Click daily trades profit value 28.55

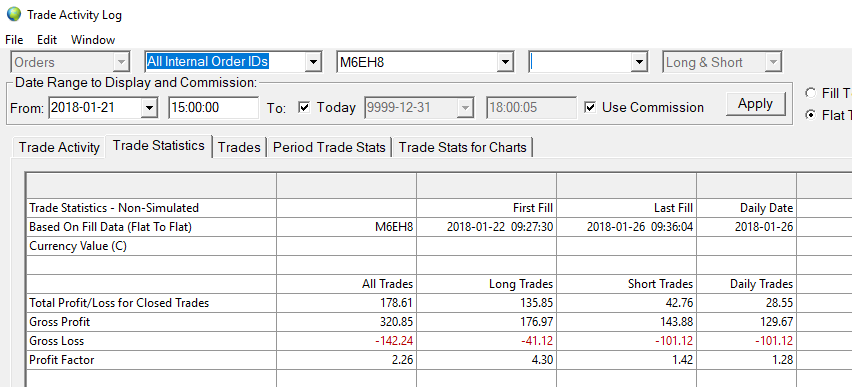click(x=747, y=303)
